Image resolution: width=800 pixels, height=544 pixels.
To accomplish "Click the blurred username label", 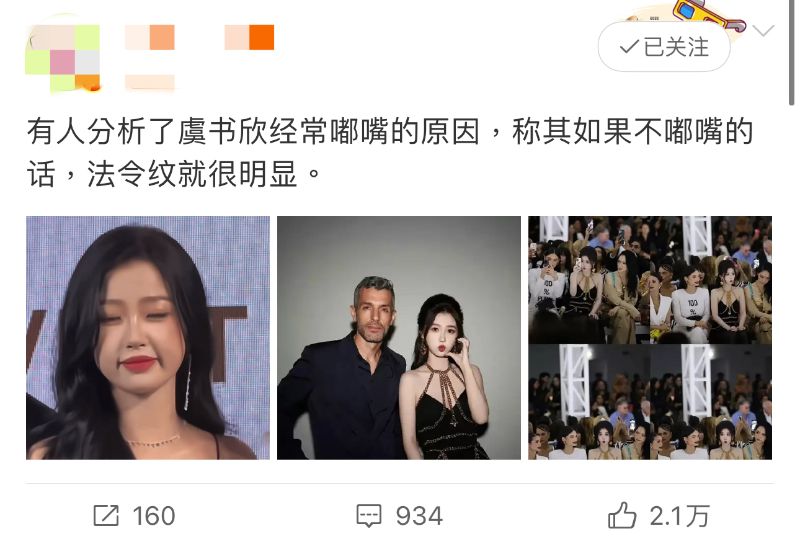I will coord(150,37).
